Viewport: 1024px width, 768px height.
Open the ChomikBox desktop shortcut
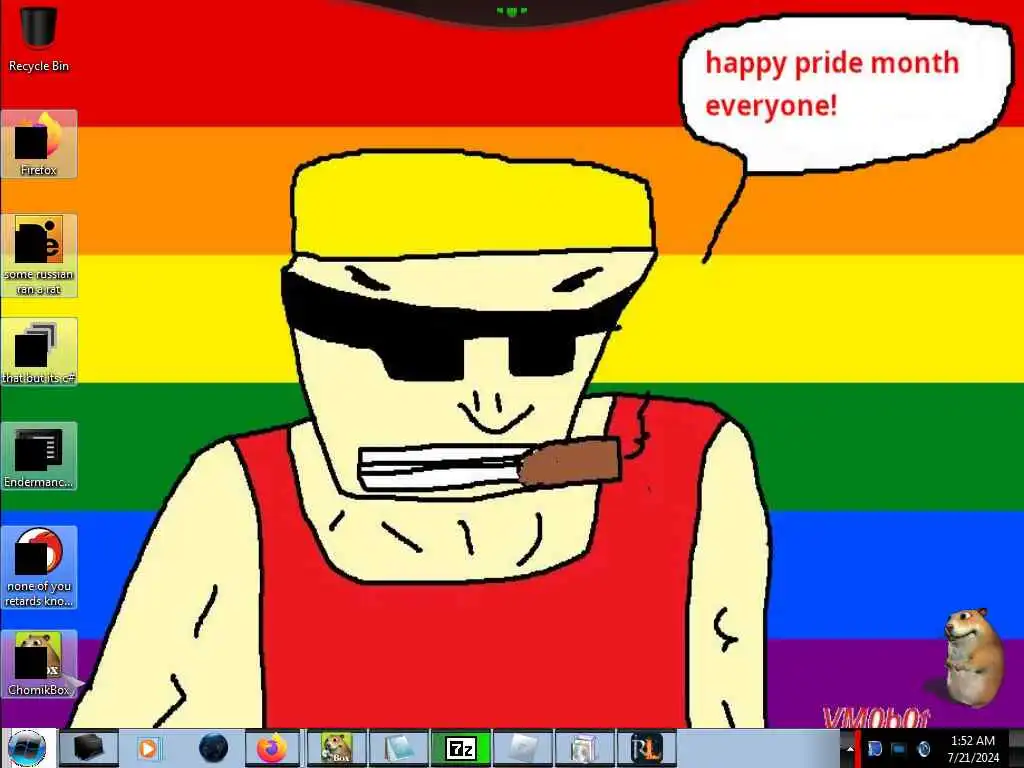tap(39, 664)
